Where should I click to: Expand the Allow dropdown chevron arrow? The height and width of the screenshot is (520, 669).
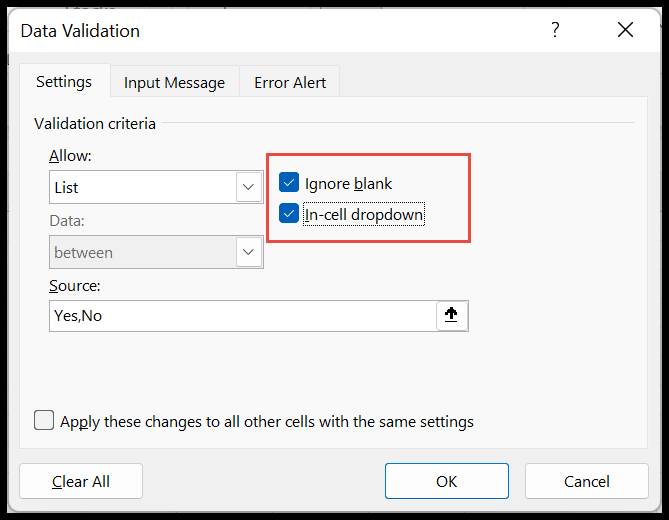[248, 187]
